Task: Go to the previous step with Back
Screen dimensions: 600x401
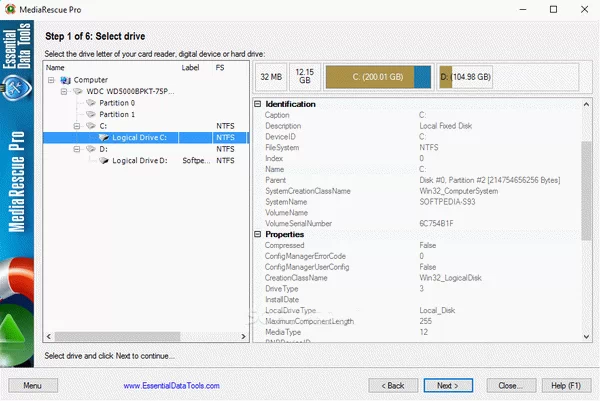Action: (x=393, y=385)
